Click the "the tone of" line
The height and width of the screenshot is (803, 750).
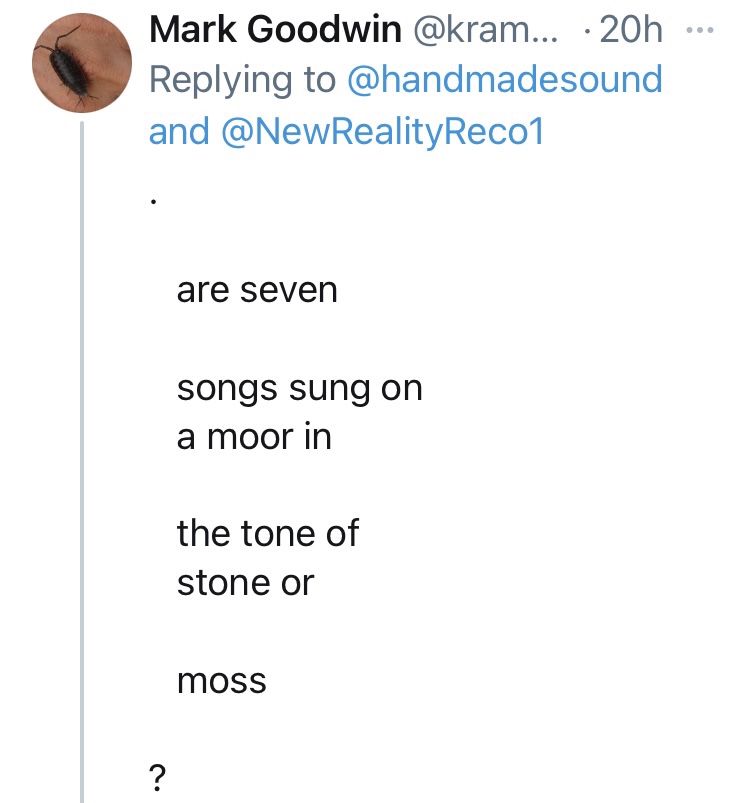[267, 533]
